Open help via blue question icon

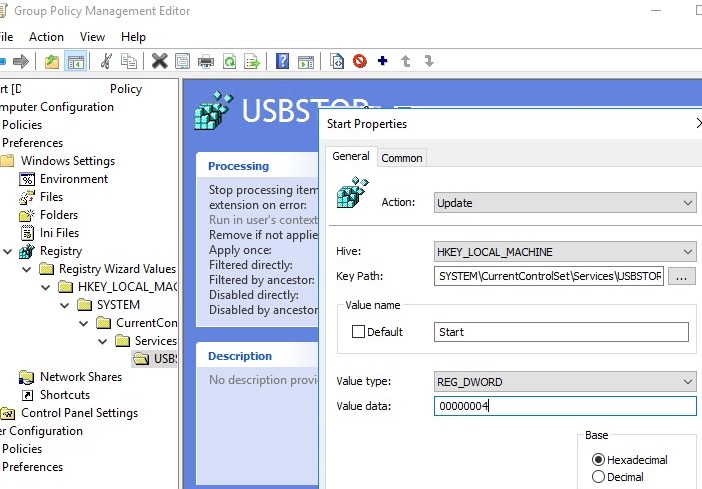point(283,62)
